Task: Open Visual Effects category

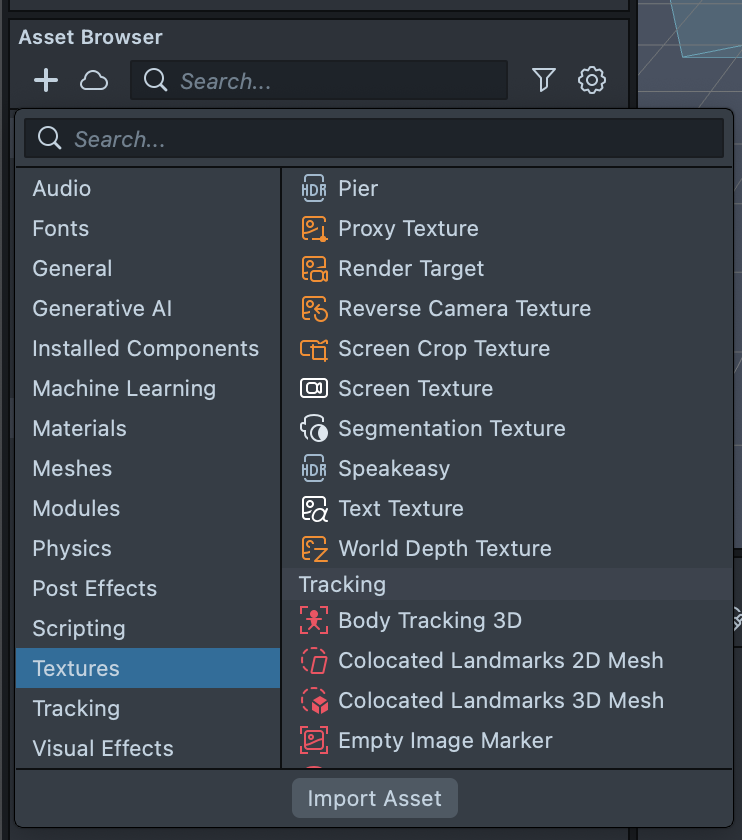Action: [x=103, y=748]
